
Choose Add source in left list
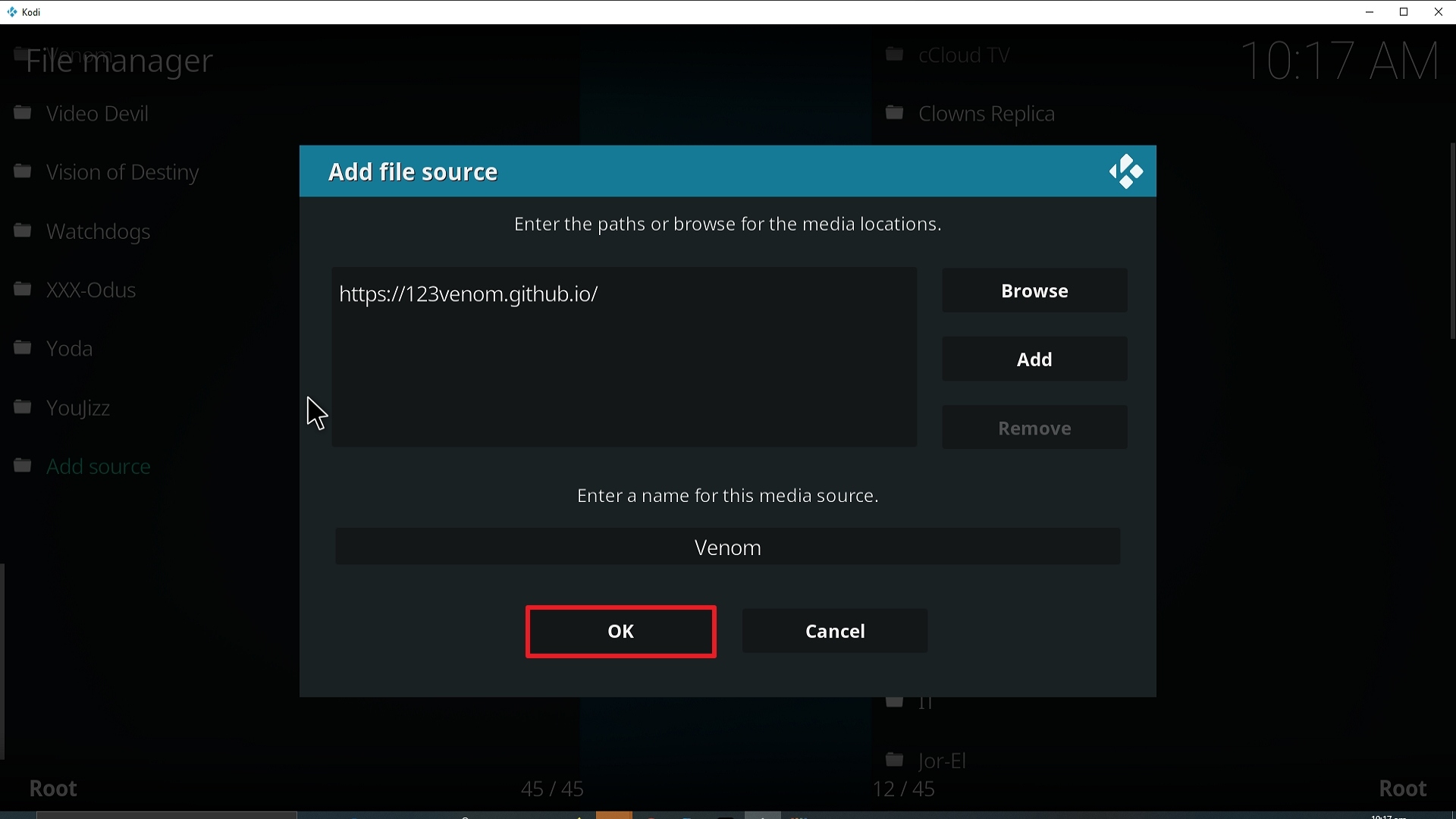pos(99,466)
